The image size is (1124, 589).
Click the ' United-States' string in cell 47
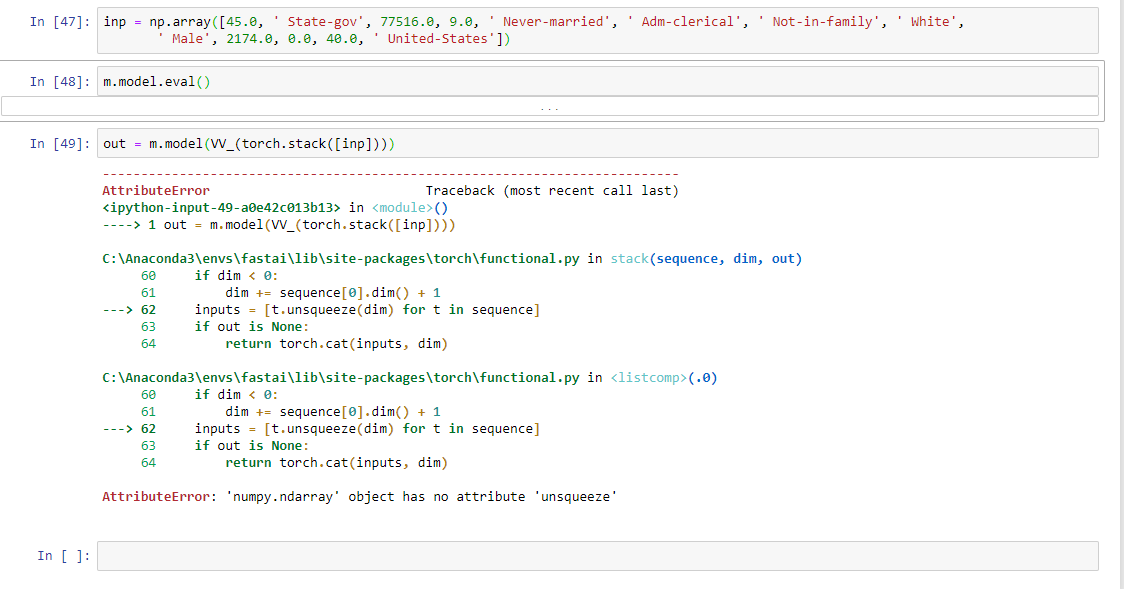pos(441,39)
